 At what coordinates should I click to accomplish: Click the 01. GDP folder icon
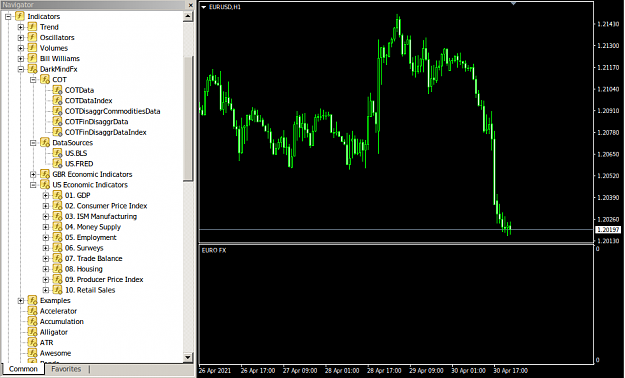pos(57,195)
